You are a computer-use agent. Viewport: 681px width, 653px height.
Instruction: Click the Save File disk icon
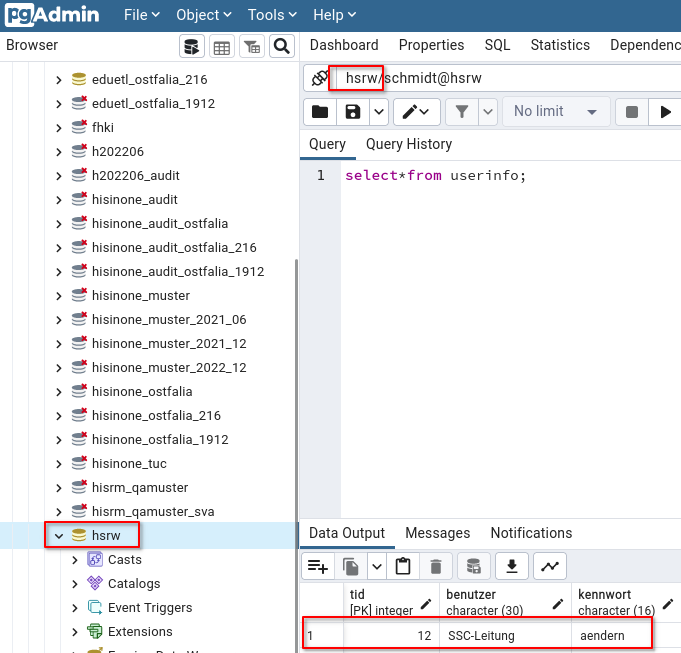pyautogui.click(x=351, y=112)
